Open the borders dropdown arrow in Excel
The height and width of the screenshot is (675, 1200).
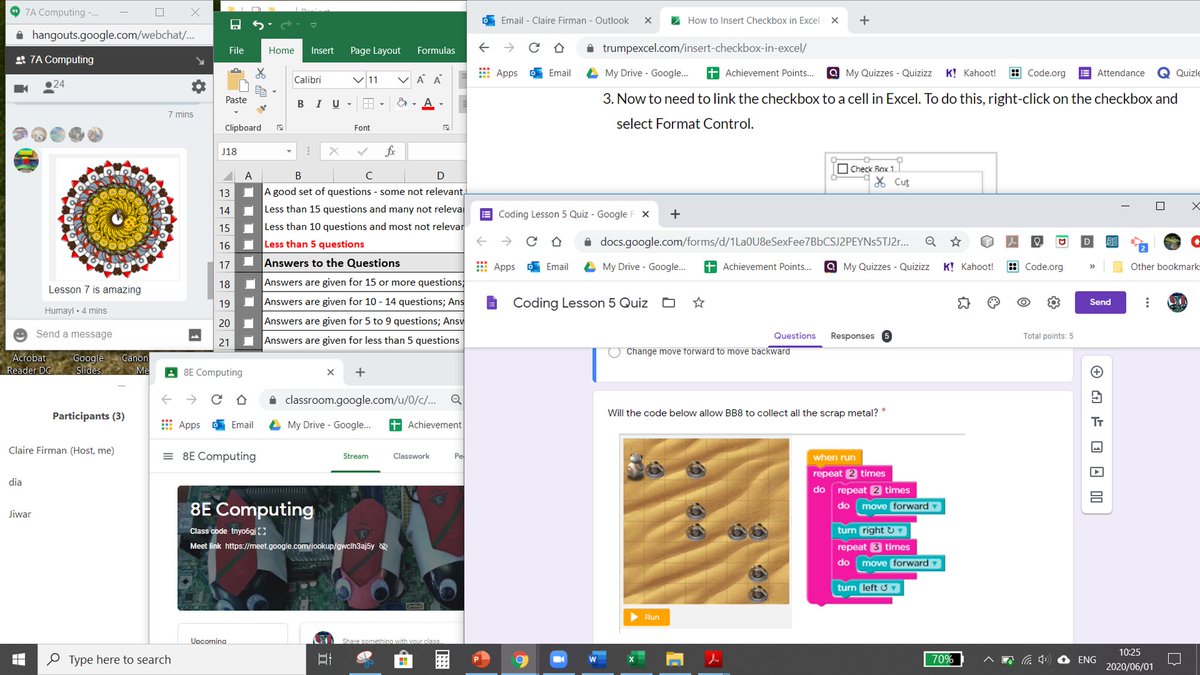383,104
